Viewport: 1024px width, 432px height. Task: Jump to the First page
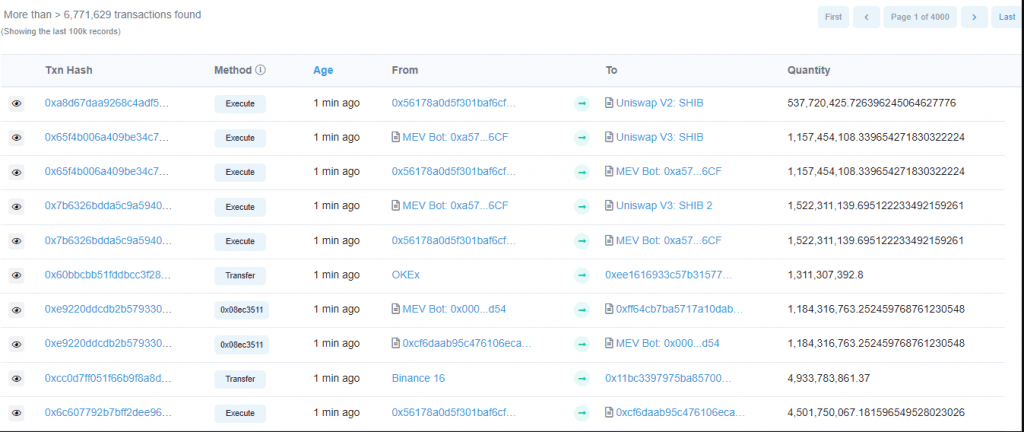tap(832, 17)
